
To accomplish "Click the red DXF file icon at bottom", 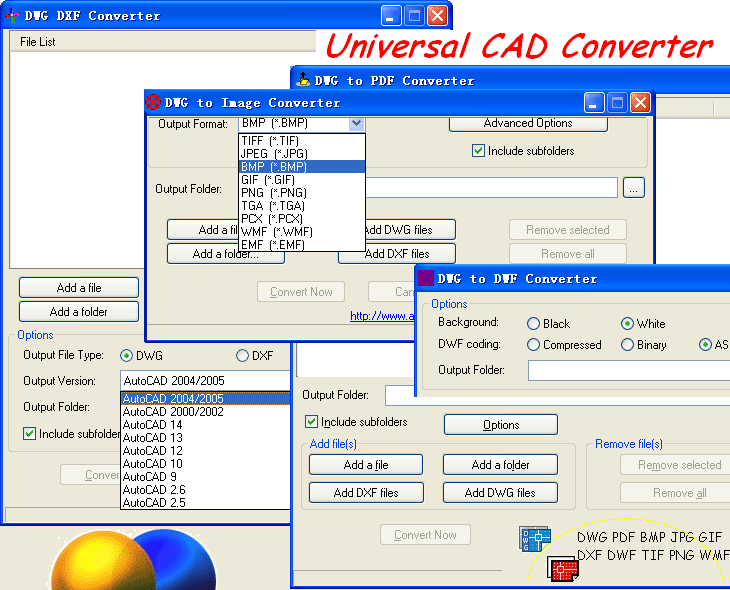I will 563,568.
